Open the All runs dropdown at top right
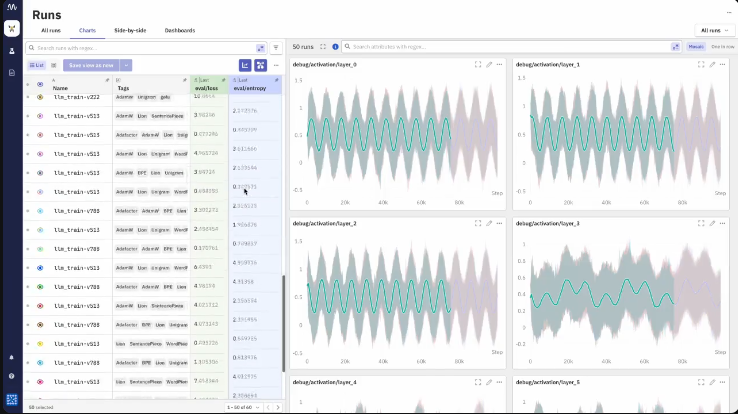The width and height of the screenshot is (738, 414). tap(715, 30)
